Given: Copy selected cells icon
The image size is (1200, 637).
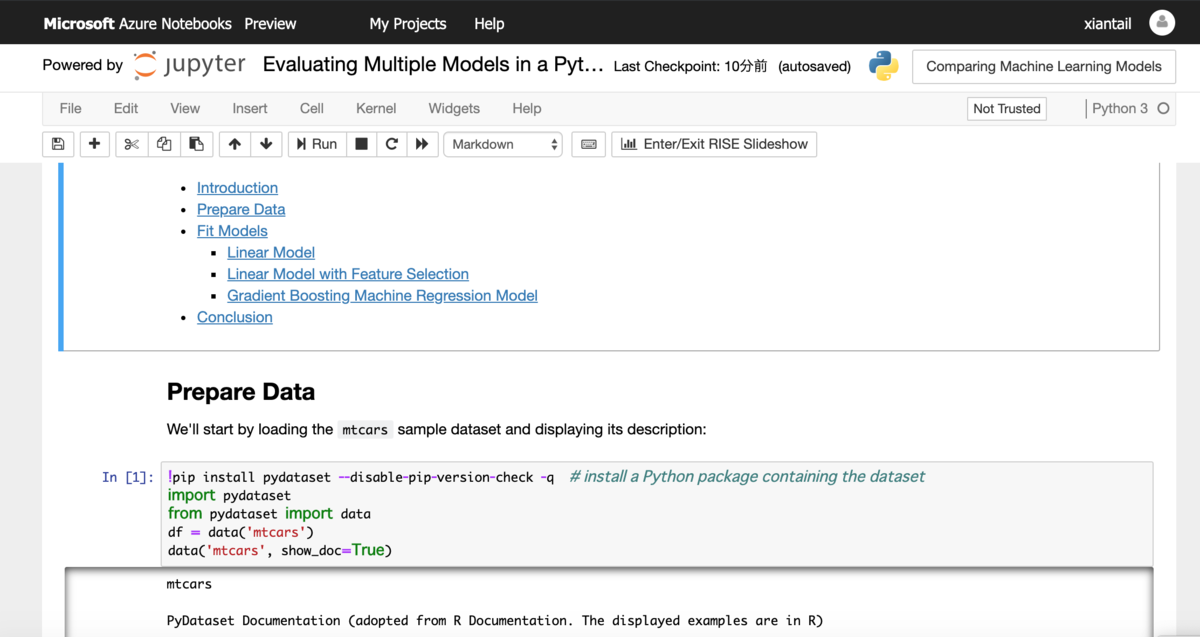Looking at the screenshot, I should (x=164, y=144).
